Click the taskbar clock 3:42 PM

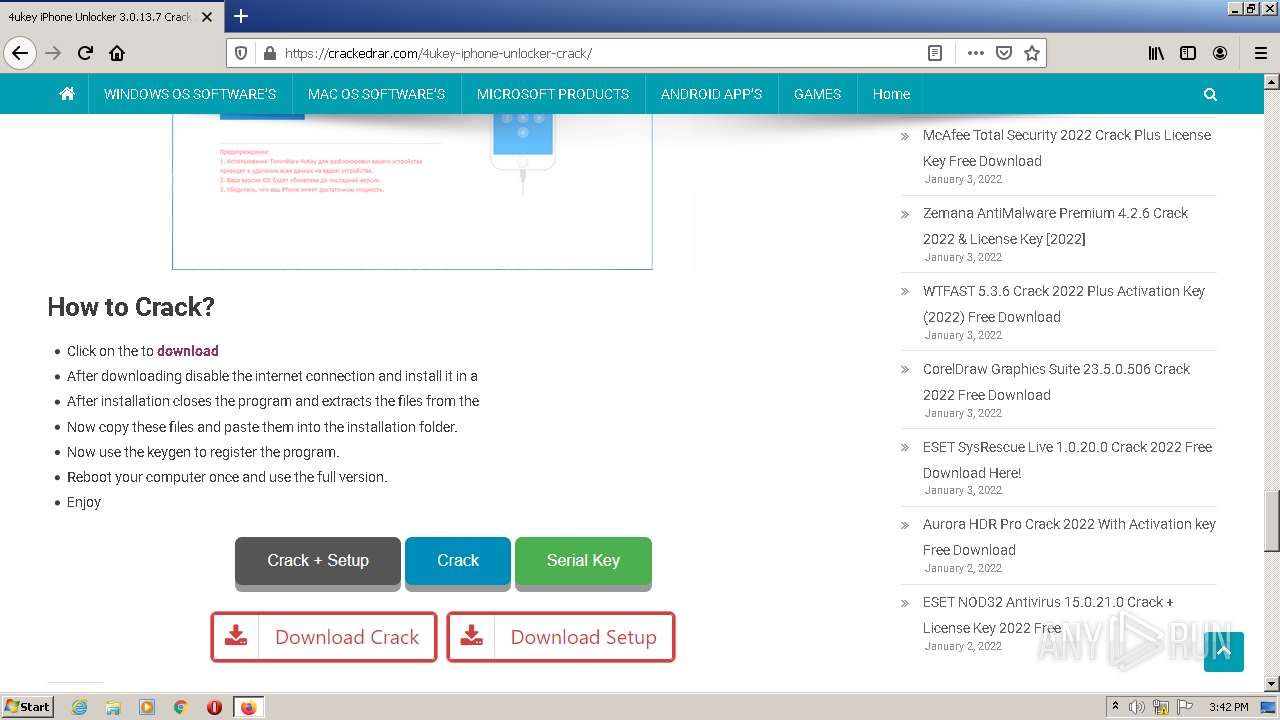pos(1228,707)
